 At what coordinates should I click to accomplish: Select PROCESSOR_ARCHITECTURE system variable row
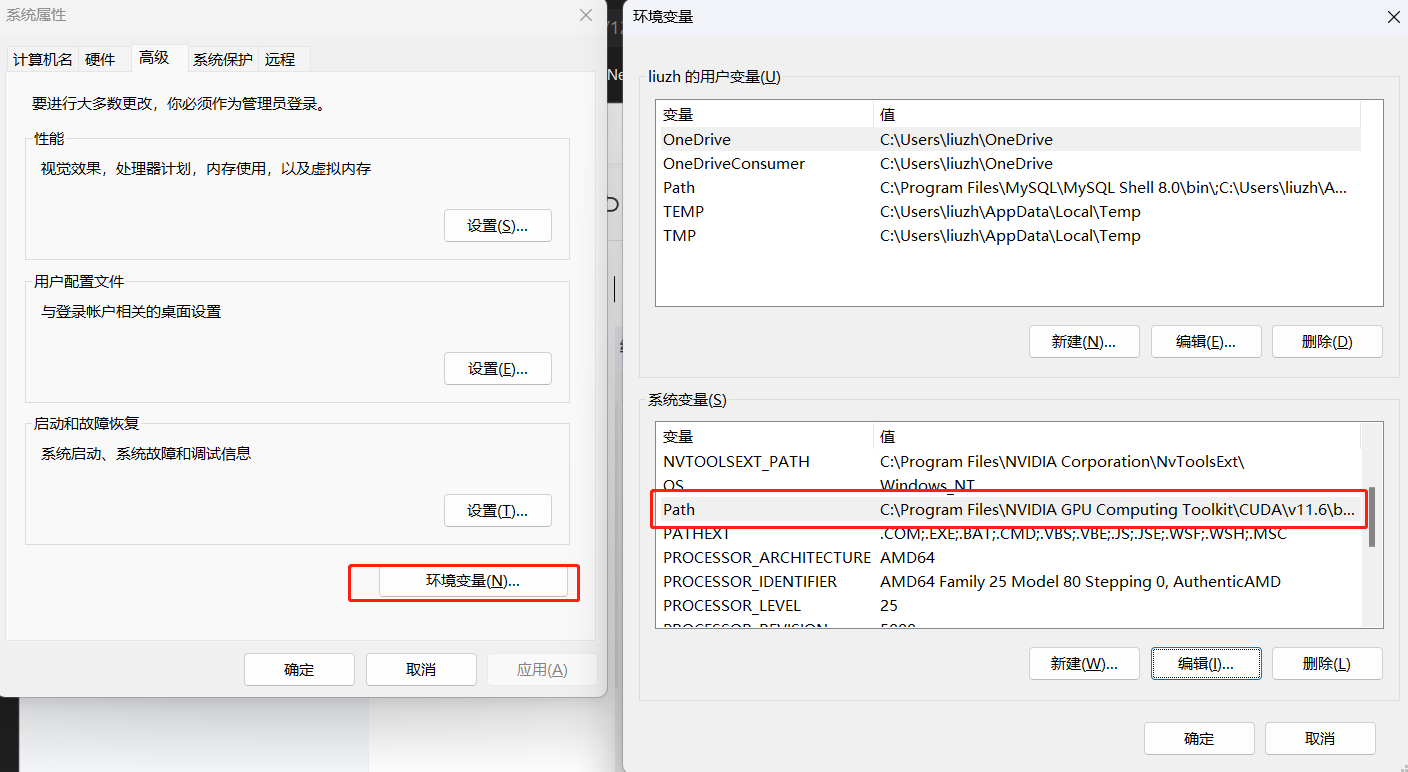point(1008,558)
